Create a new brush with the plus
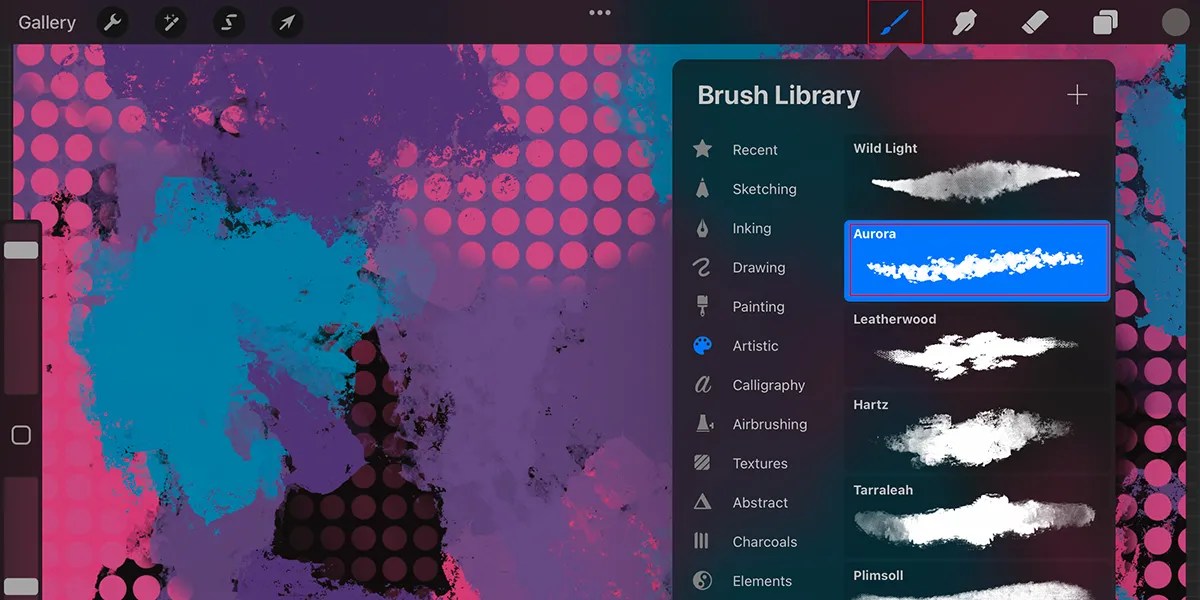Viewport: 1200px width, 600px height. point(1077,94)
